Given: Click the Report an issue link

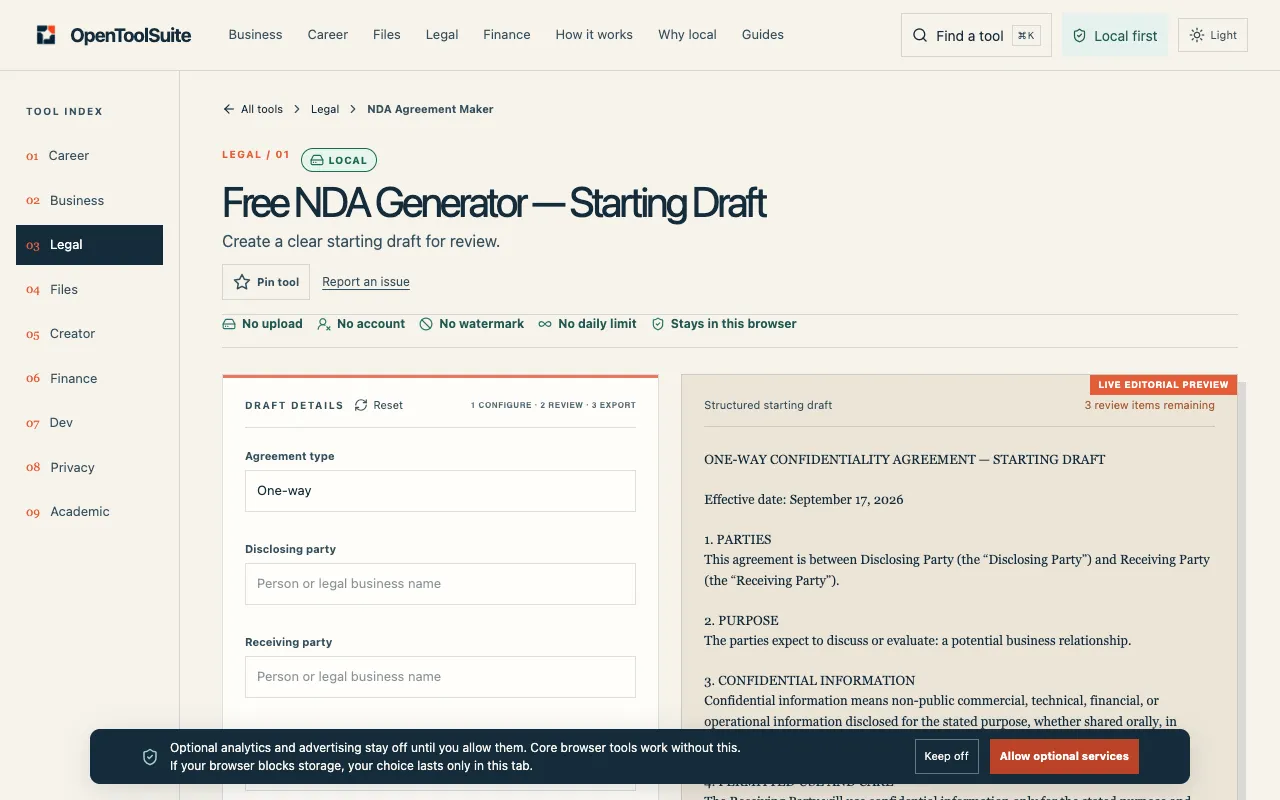Looking at the screenshot, I should [366, 282].
